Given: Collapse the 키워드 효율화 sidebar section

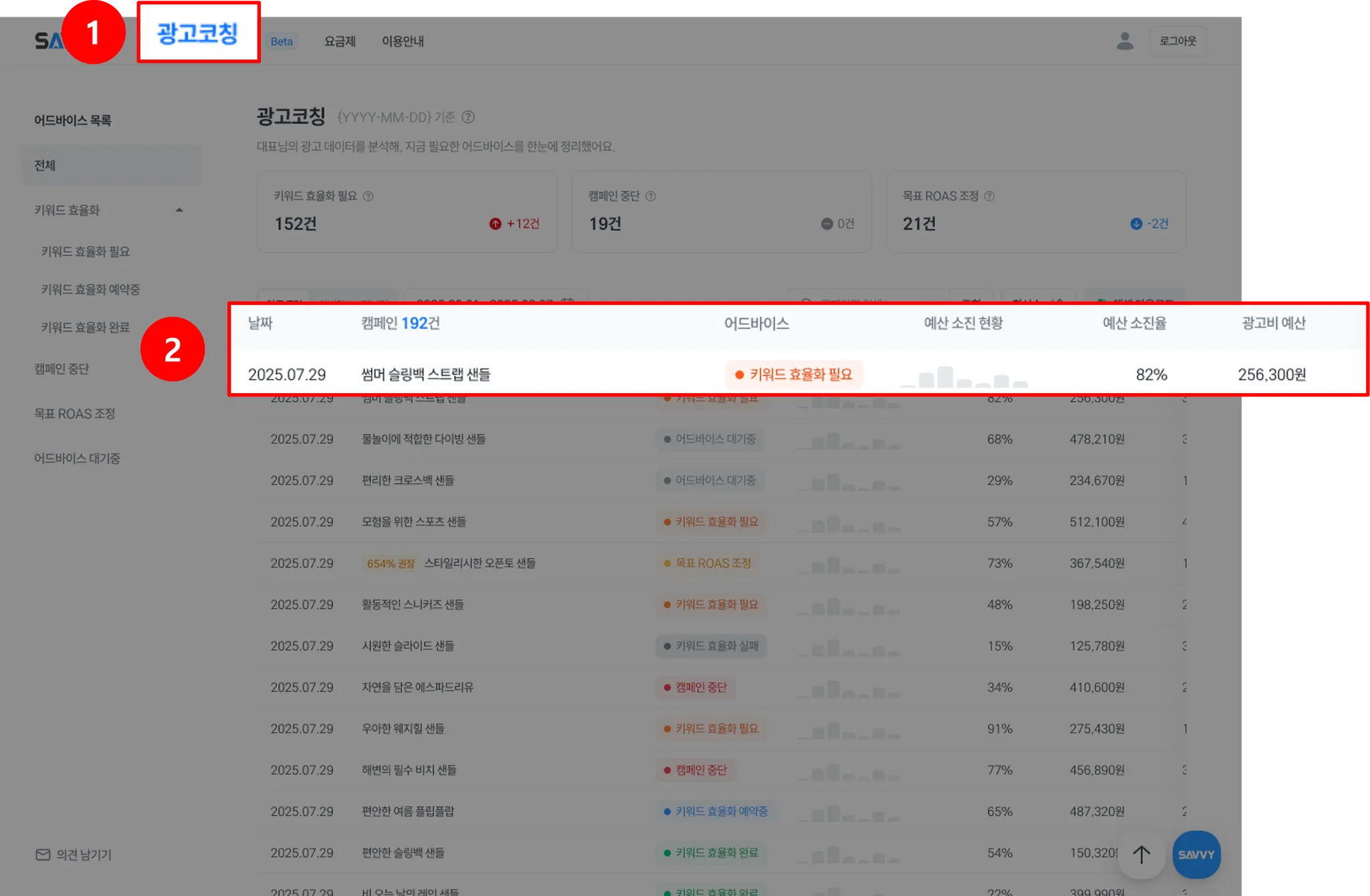Looking at the screenshot, I should [179, 210].
